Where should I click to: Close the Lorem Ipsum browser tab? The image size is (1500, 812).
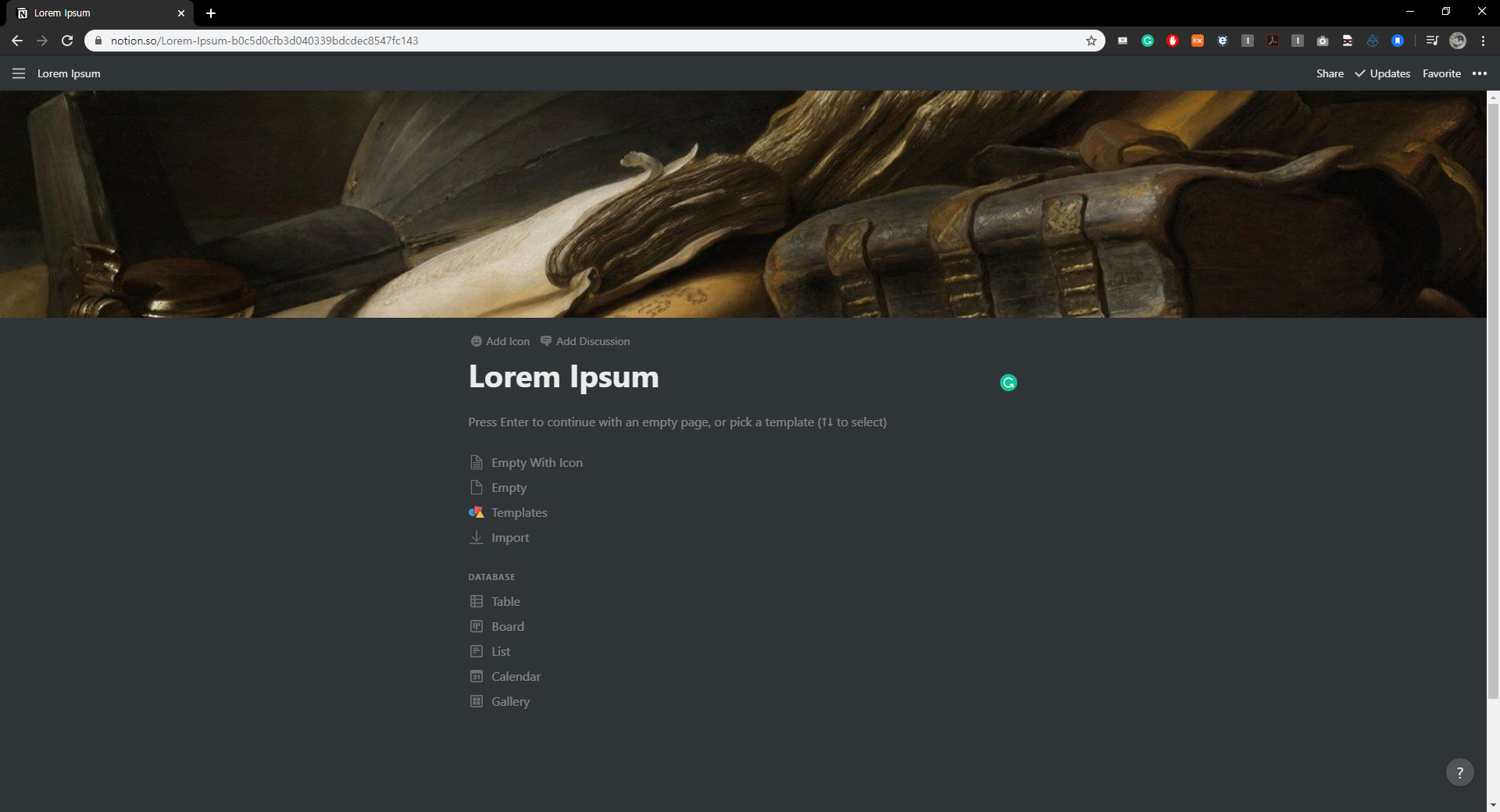coord(181,13)
